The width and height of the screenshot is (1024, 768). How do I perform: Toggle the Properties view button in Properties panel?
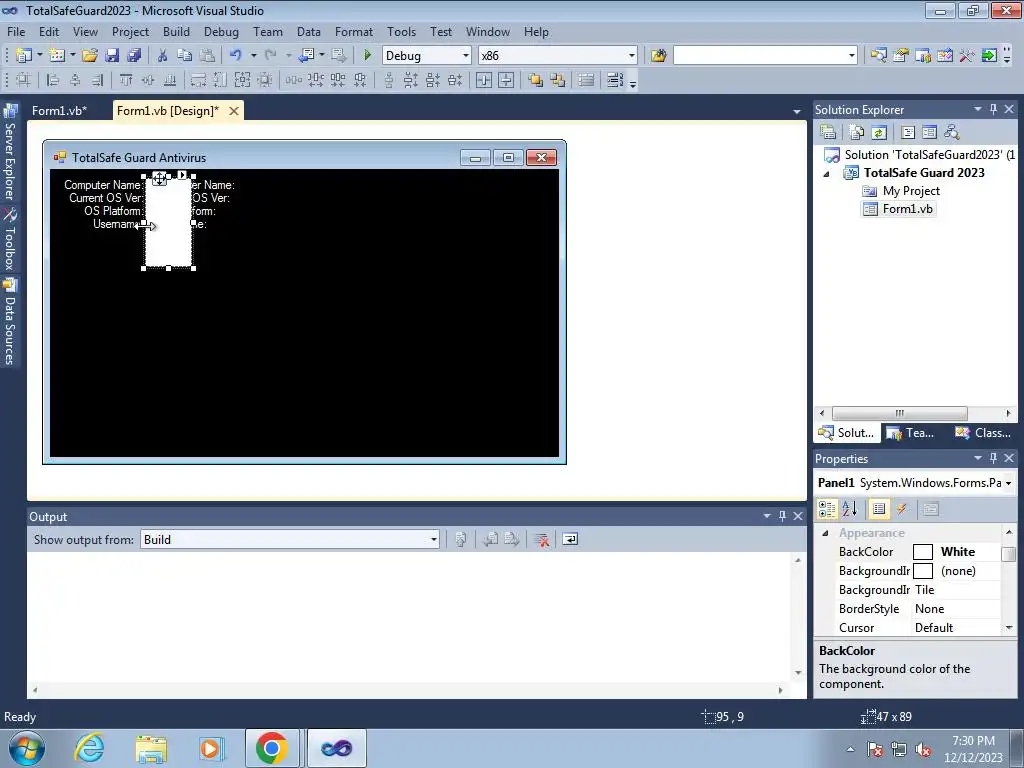pyautogui.click(x=879, y=509)
